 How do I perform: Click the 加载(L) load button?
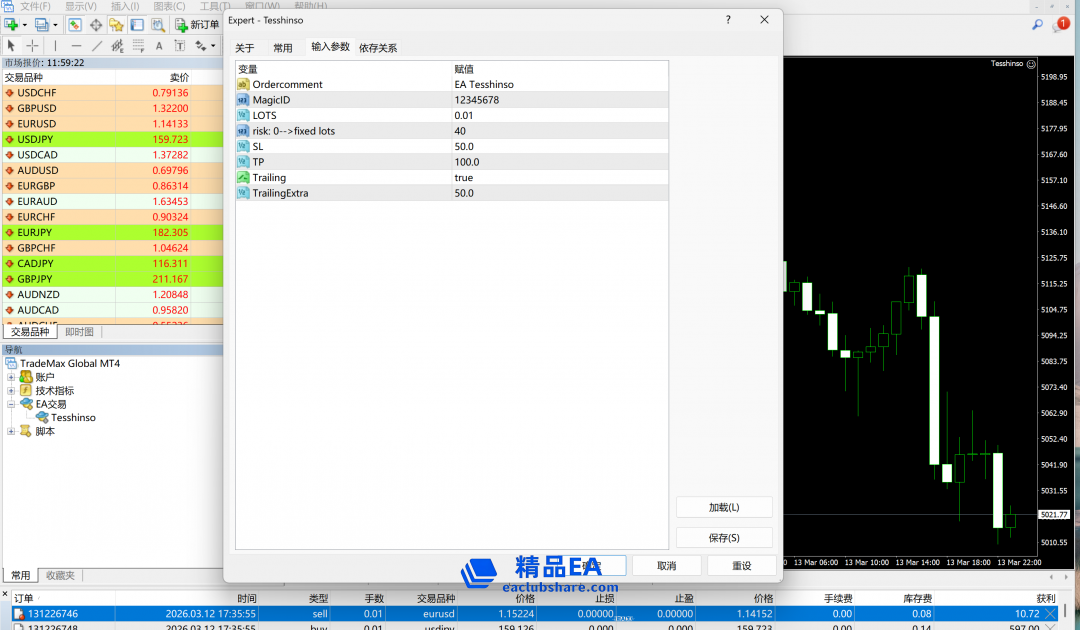click(x=724, y=507)
